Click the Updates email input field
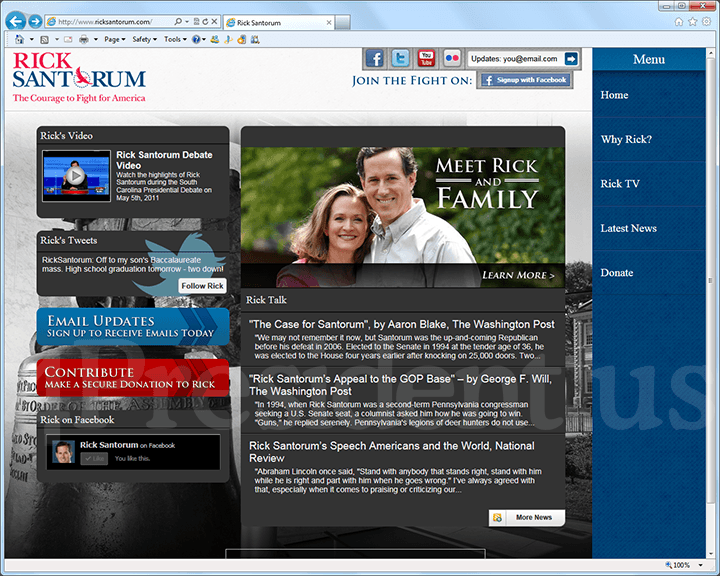 516,59
